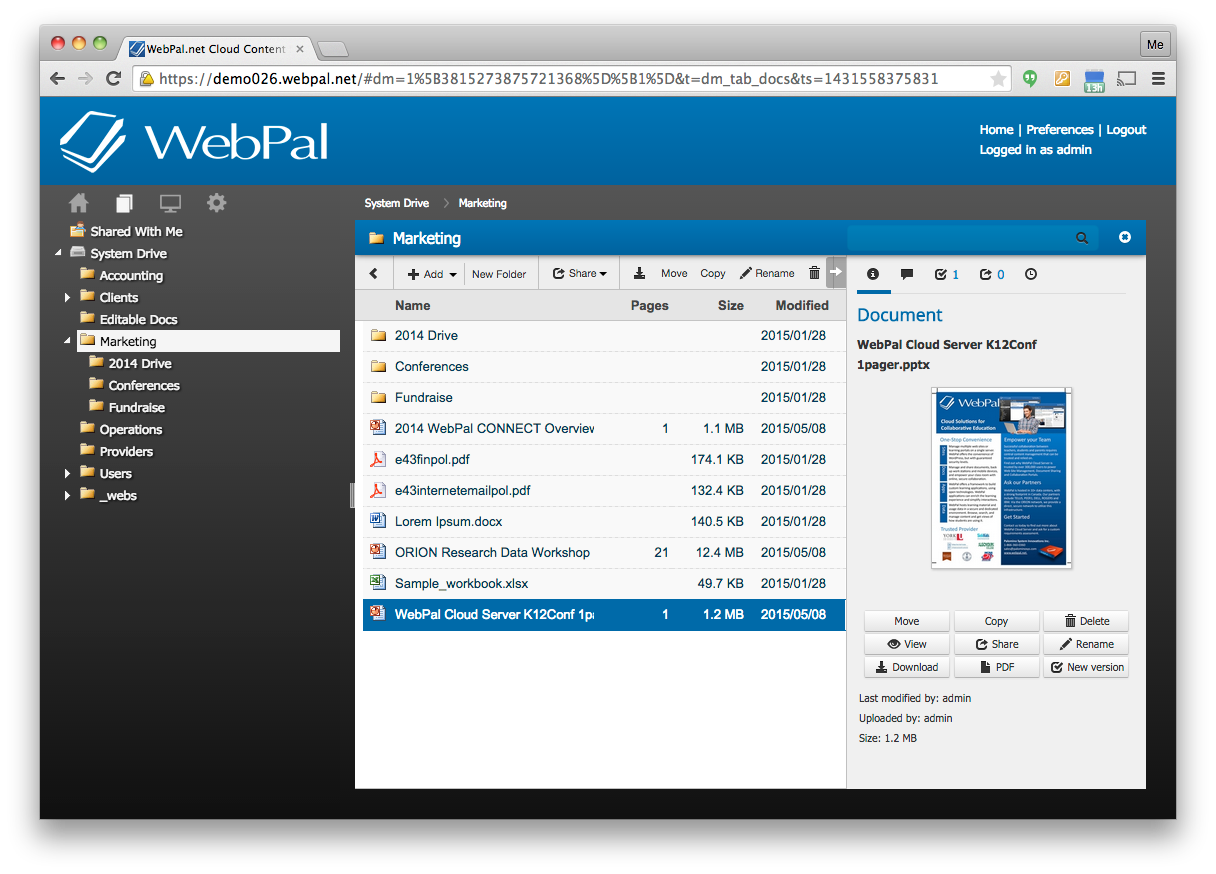Select the Providers folder in the tree
This screenshot has width=1216, height=874.
[x=126, y=451]
